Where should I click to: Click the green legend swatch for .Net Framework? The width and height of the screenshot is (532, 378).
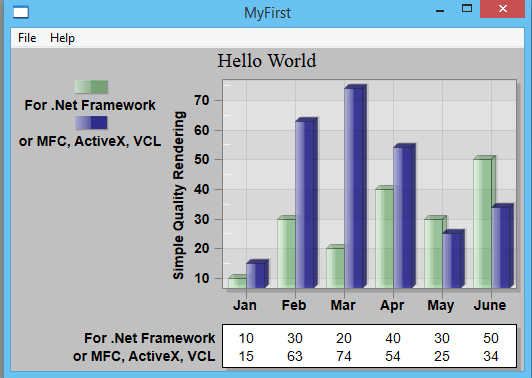[x=91, y=87]
